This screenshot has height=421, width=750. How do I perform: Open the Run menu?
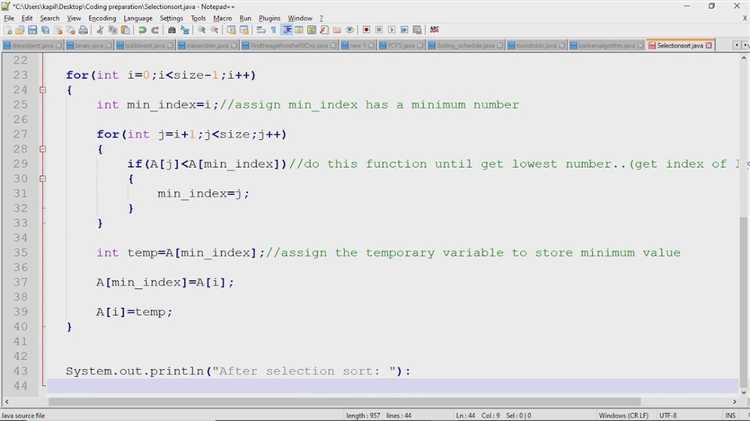(x=245, y=18)
